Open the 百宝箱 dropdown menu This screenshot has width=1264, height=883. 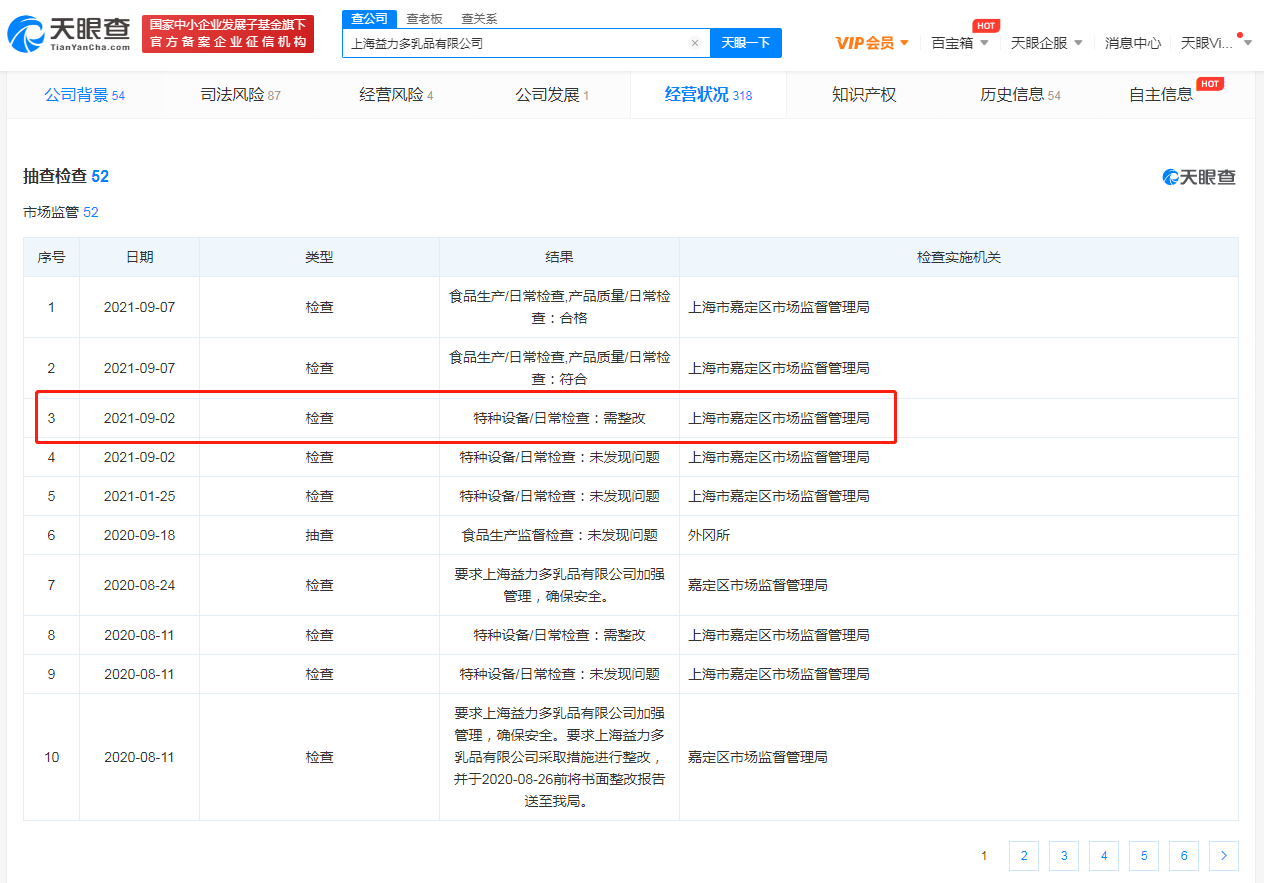[960, 43]
